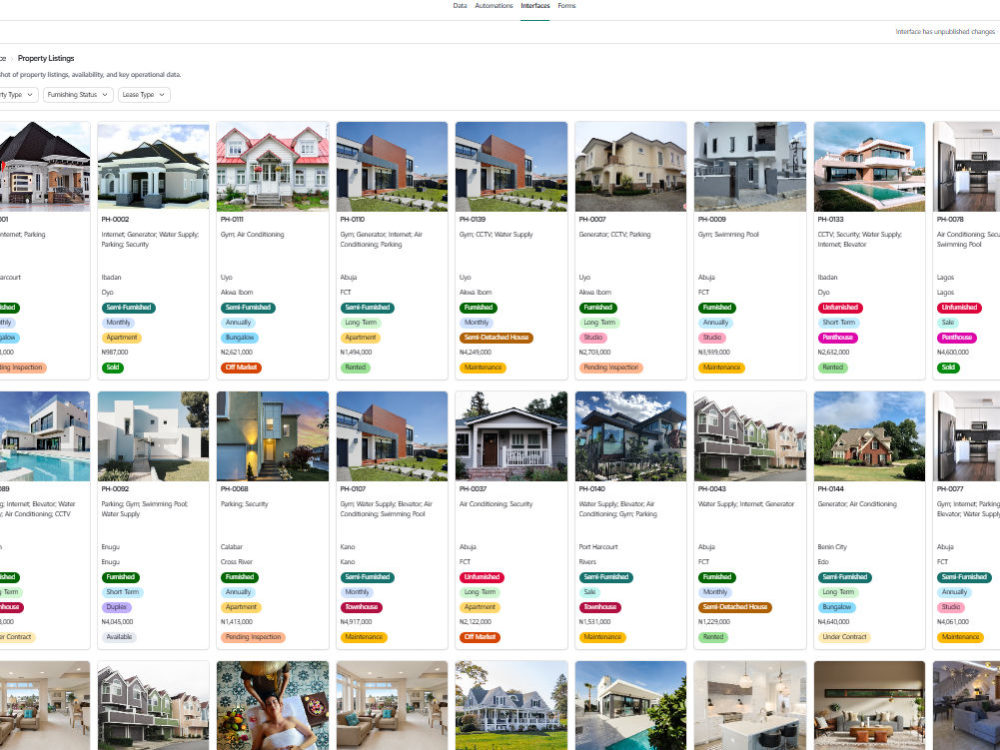
Task: Click the Bungalow tag on PH-0144
Action: pyautogui.click(x=837, y=607)
